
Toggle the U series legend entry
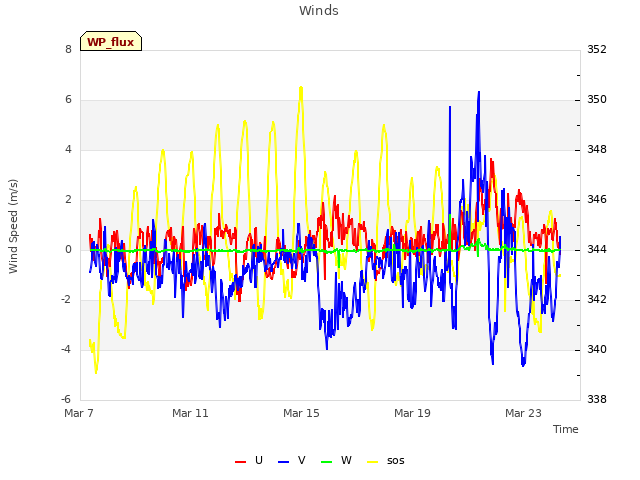[x=249, y=460]
